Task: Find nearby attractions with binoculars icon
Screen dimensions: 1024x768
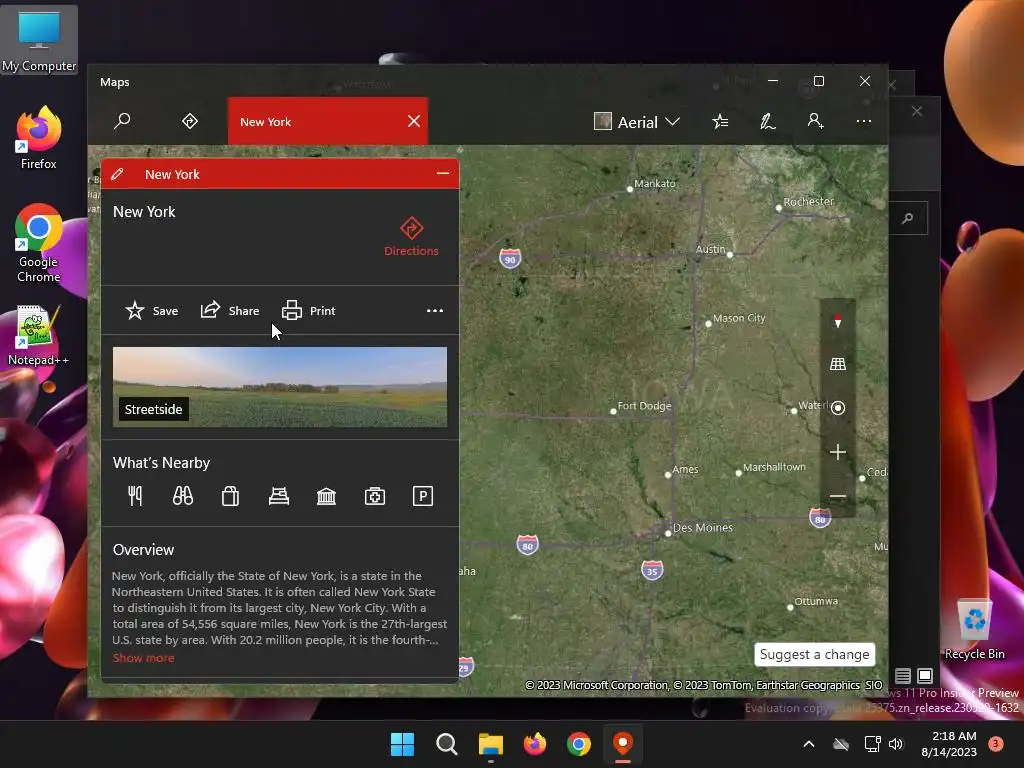Action: tap(183, 496)
